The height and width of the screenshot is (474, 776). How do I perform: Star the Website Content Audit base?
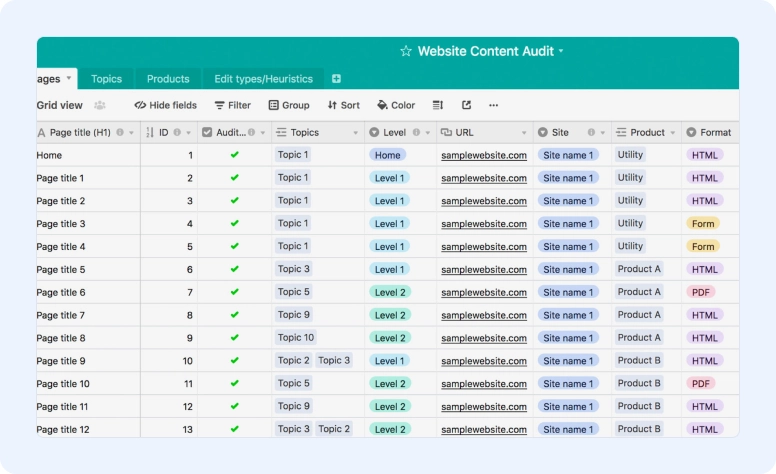[x=405, y=51]
